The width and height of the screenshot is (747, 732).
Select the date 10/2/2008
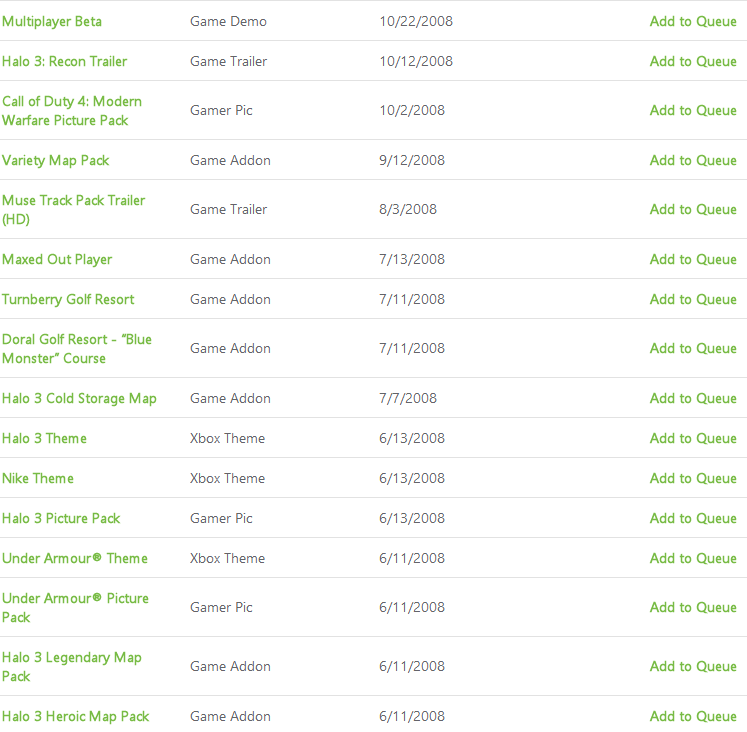[412, 110]
